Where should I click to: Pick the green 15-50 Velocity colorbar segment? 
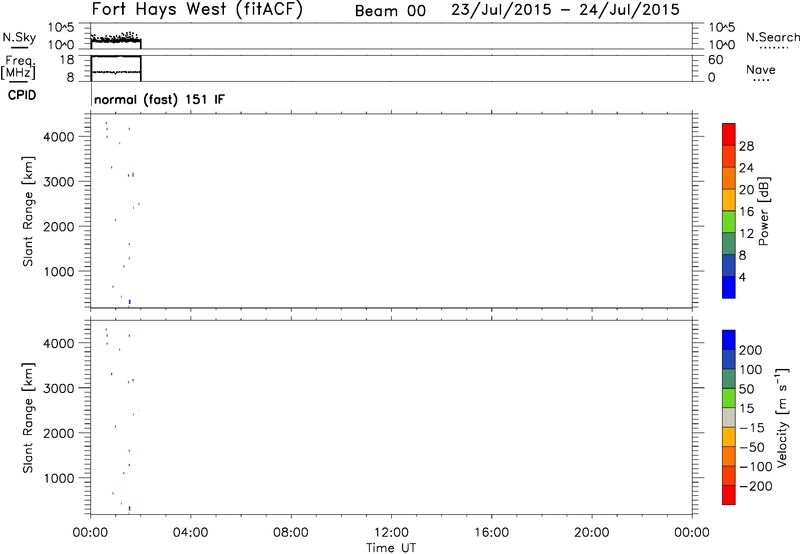(x=729, y=398)
